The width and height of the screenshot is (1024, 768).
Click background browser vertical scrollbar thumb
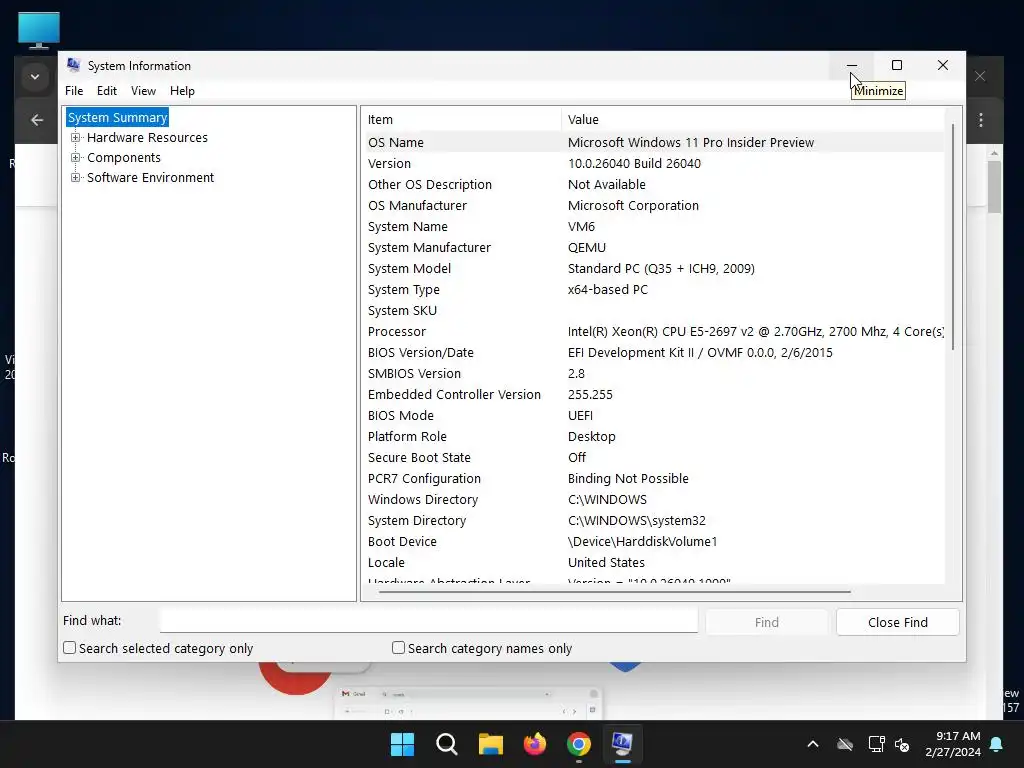point(994,187)
